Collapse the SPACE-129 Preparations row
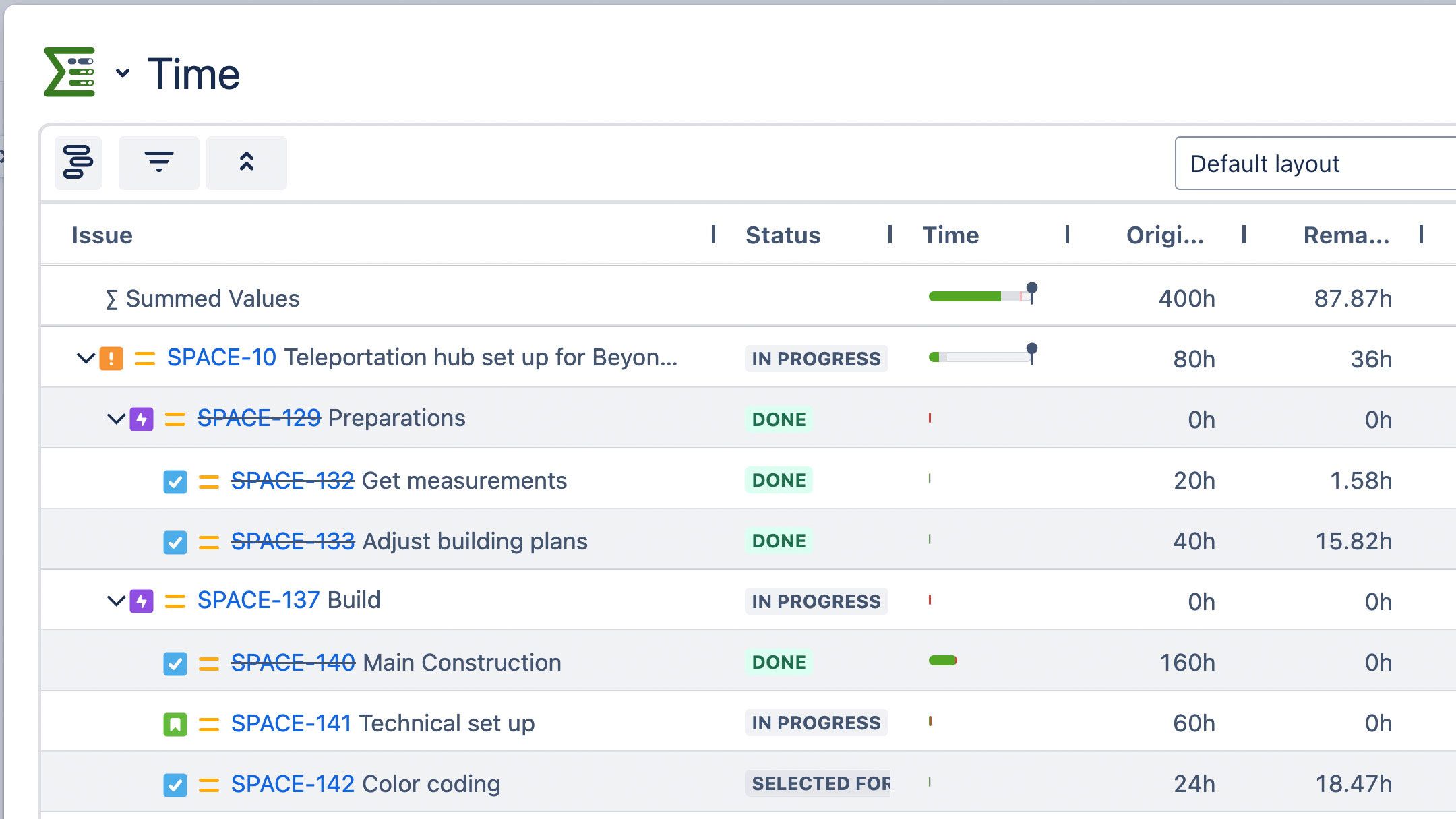This screenshot has width=1456, height=819. (x=116, y=419)
